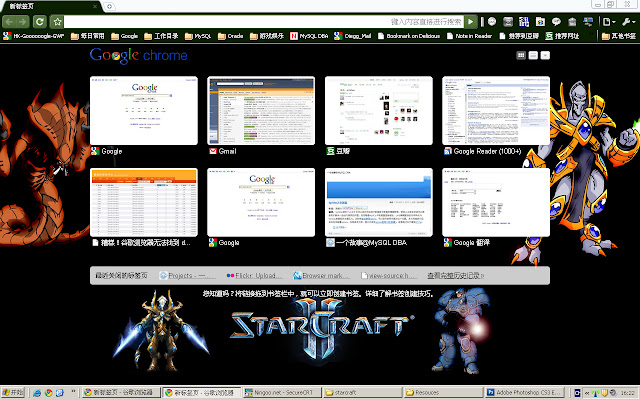This screenshot has height=400, width=640.
Task: Open the Oracle bookmarks folder
Action: click(x=231, y=36)
